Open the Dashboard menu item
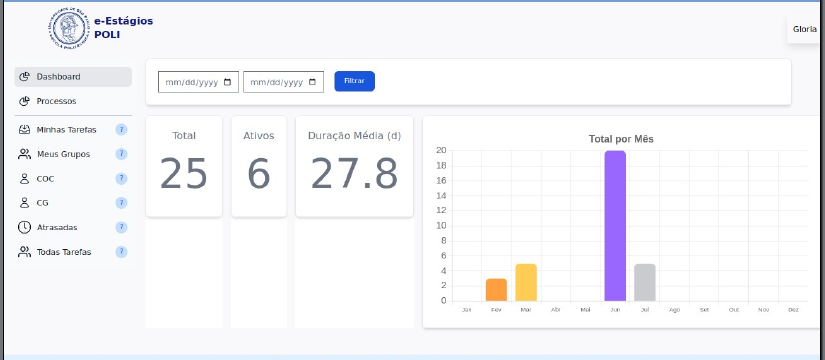This screenshot has width=825, height=360. point(73,77)
